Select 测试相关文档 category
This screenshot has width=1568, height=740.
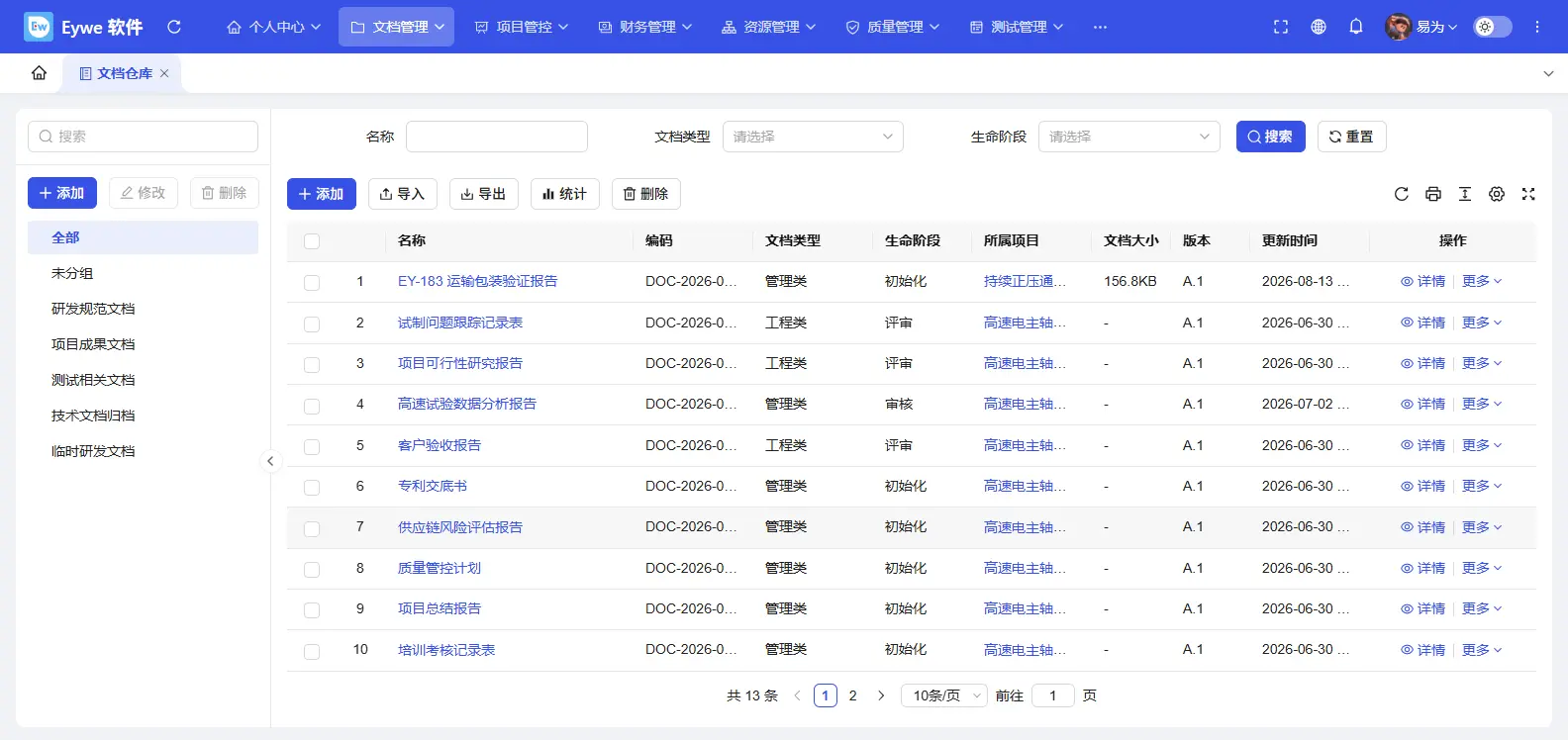(x=143, y=380)
